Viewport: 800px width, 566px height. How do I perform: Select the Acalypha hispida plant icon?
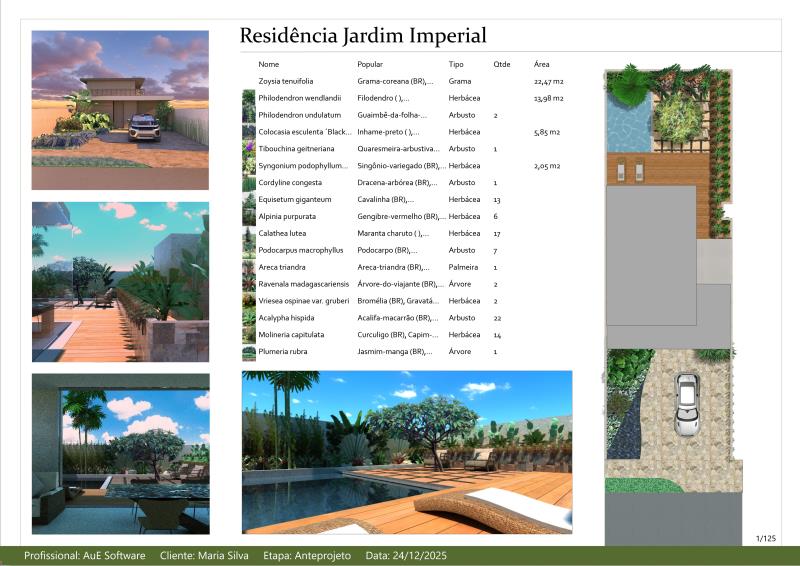pyautogui.click(x=248, y=318)
